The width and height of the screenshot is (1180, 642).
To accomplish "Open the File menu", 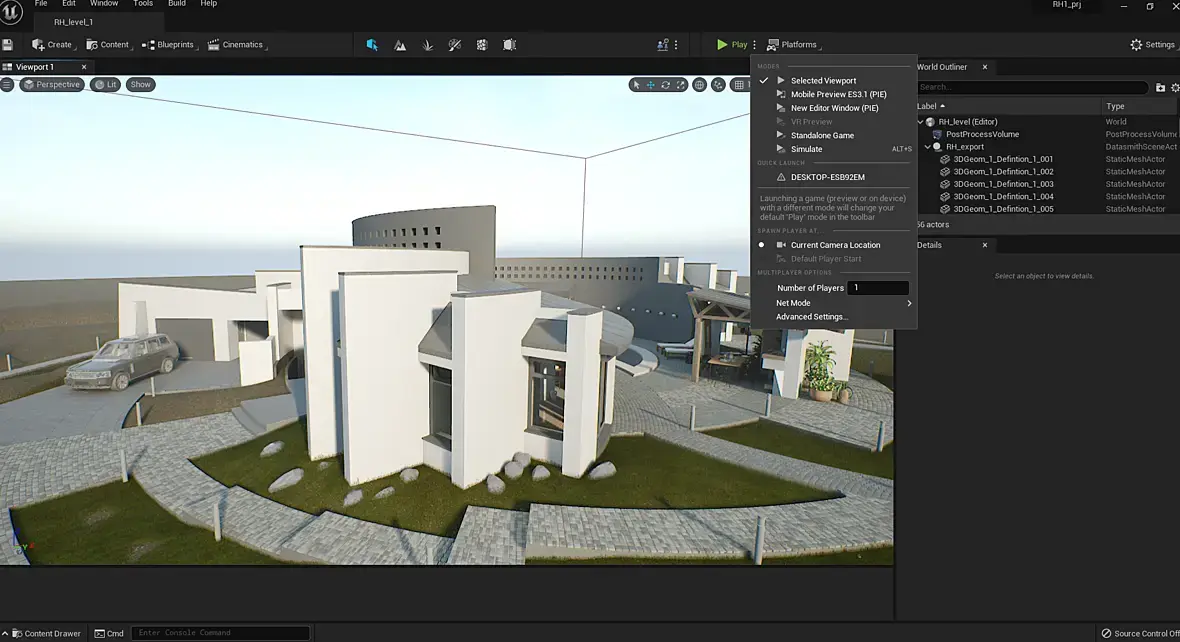I will pyautogui.click(x=41, y=4).
